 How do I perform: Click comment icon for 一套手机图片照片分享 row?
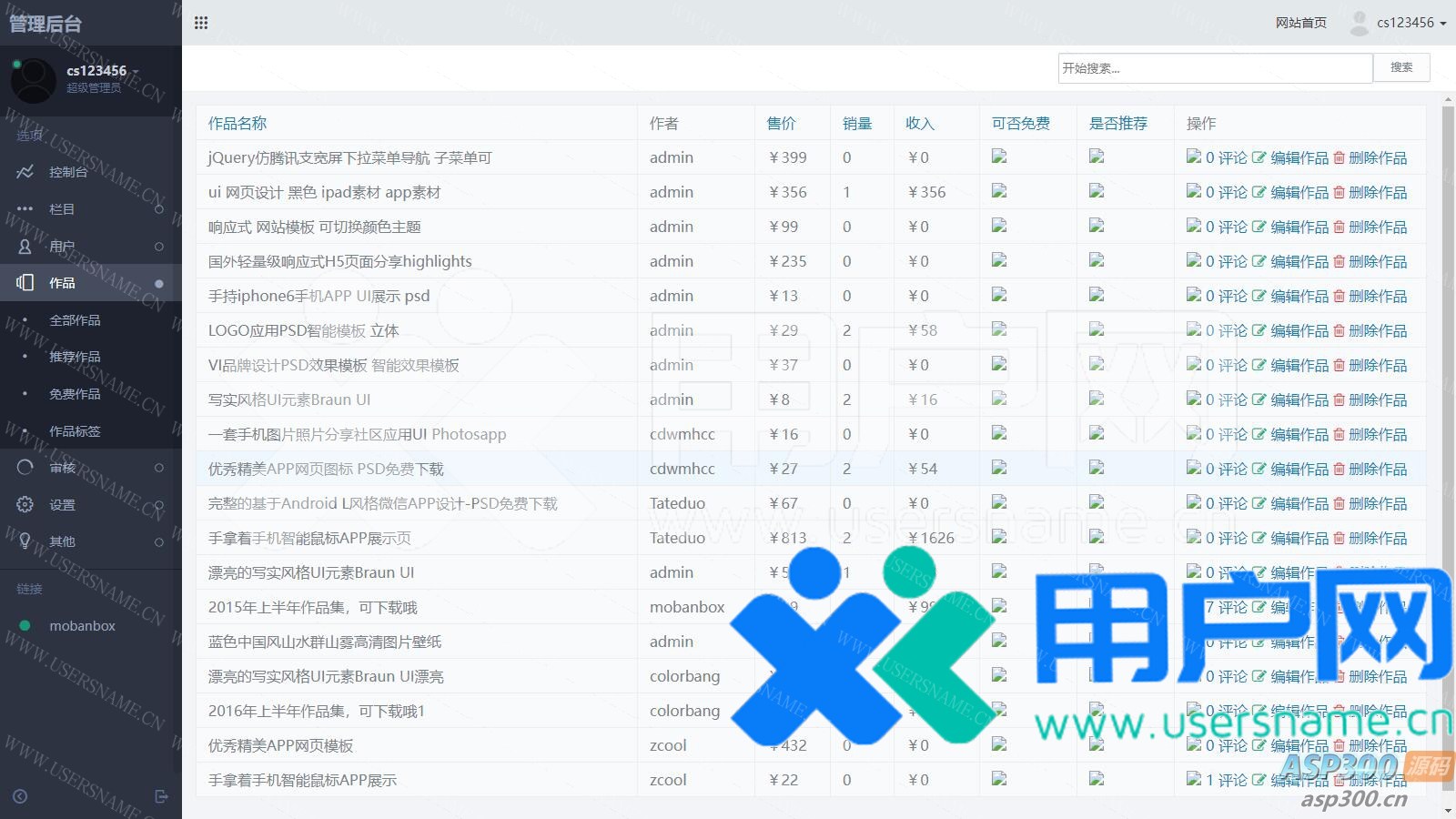(x=1194, y=433)
